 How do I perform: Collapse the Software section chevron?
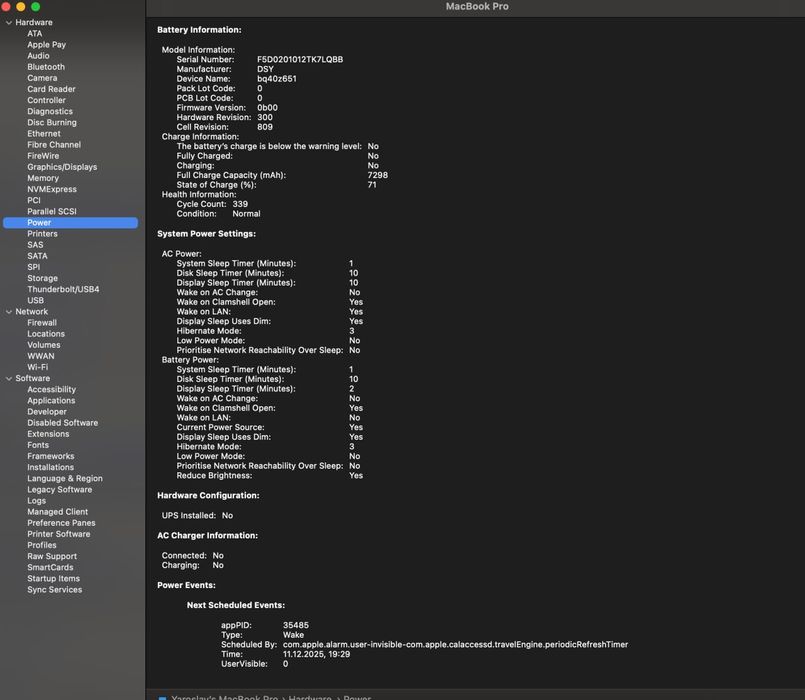(9, 379)
